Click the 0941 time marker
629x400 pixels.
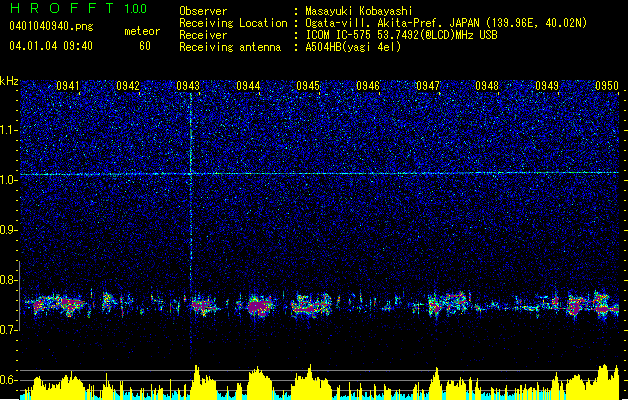click(x=68, y=85)
